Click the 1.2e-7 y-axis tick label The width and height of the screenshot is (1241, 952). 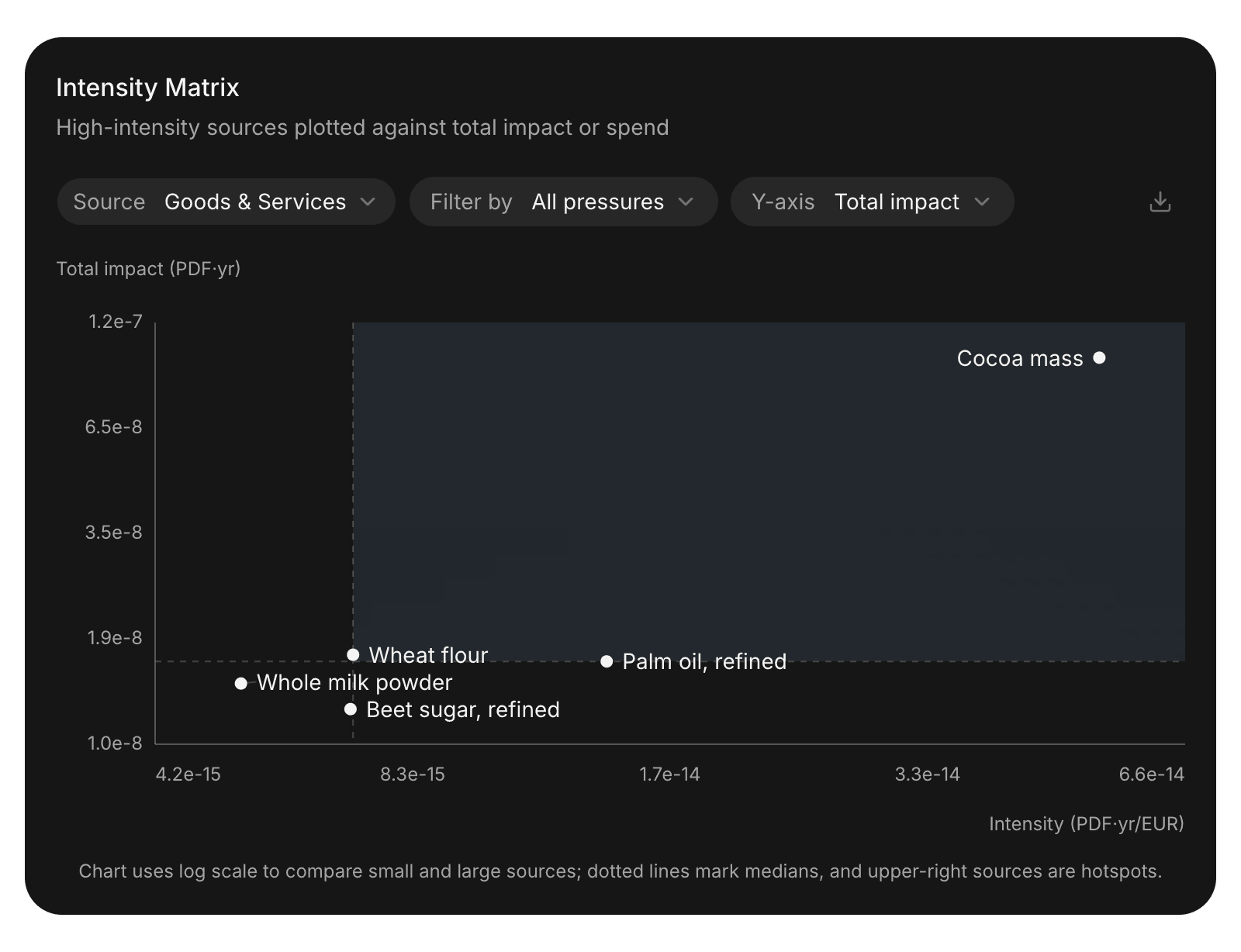pos(116,322)
